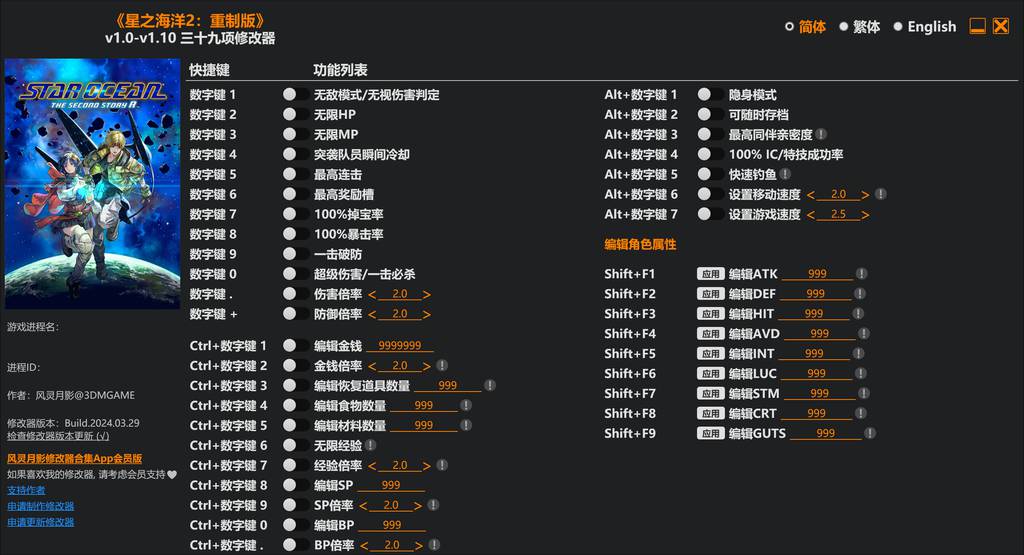Enable 可随时存档 toggle
Viewport: 1024px width, 555px height.
click(x=710, y=114)
